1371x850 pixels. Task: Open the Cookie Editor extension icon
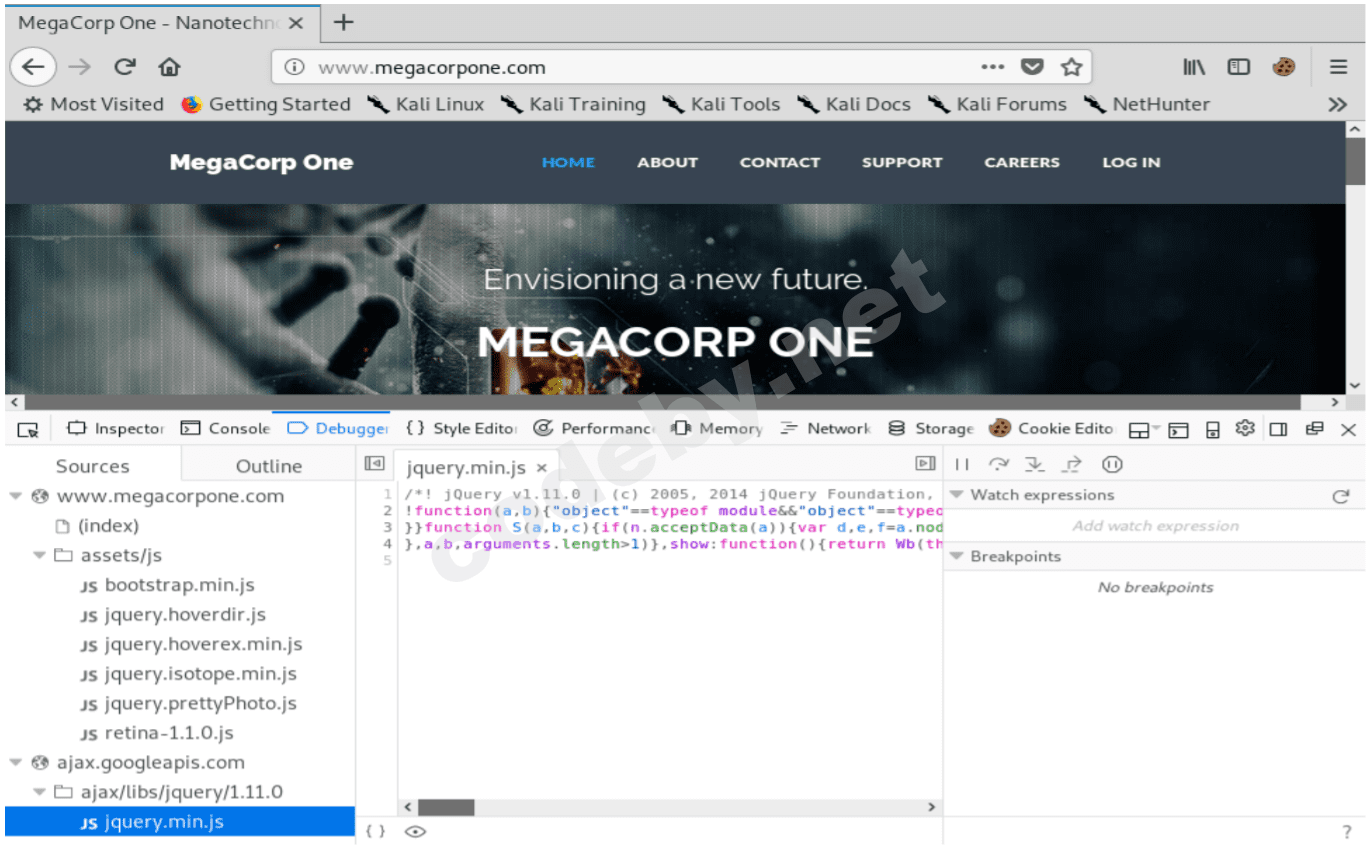click(x=1284, y=67)
